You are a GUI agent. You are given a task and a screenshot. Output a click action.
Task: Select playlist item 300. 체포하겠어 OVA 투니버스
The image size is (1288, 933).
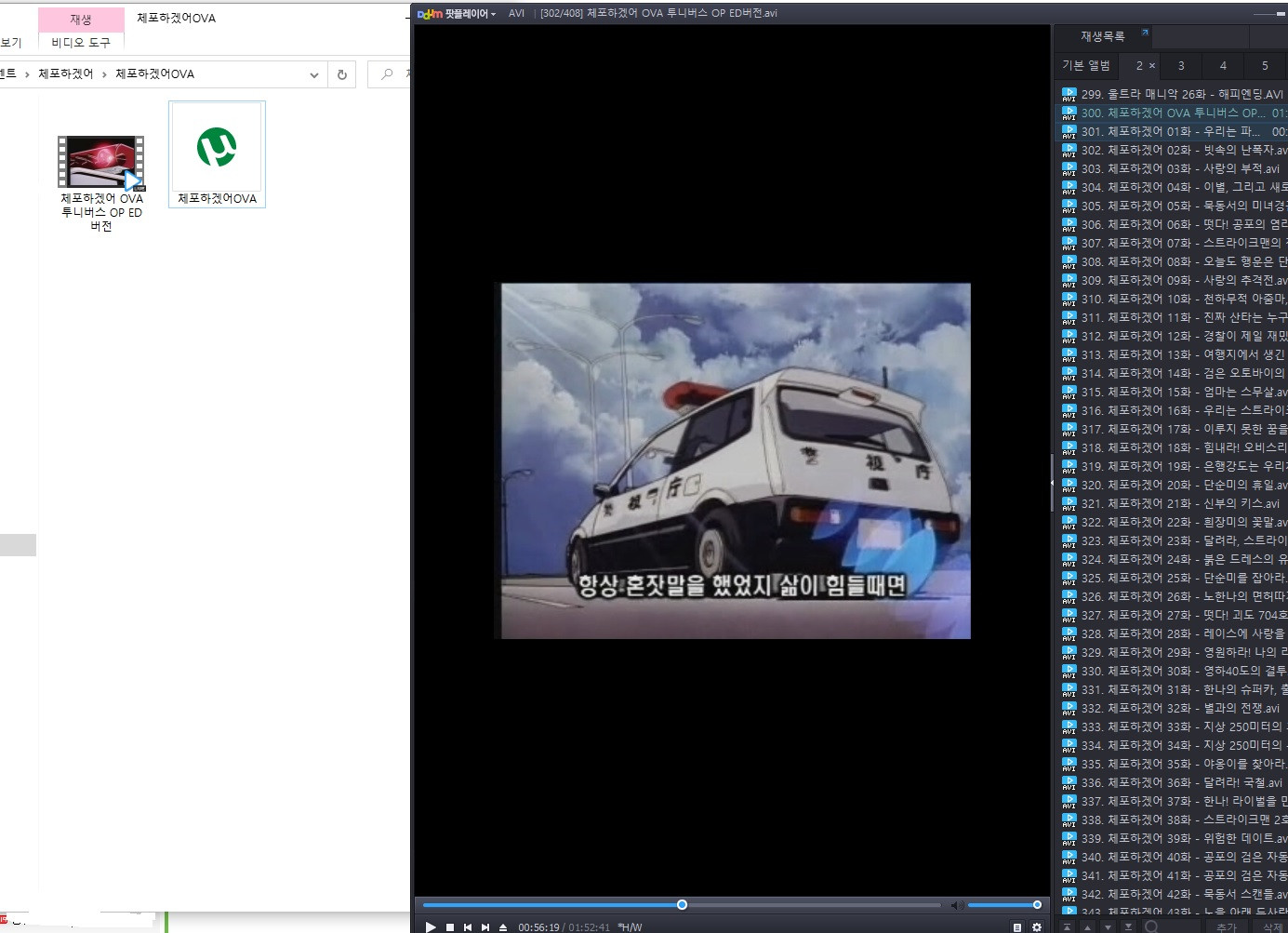point(1174,113)
